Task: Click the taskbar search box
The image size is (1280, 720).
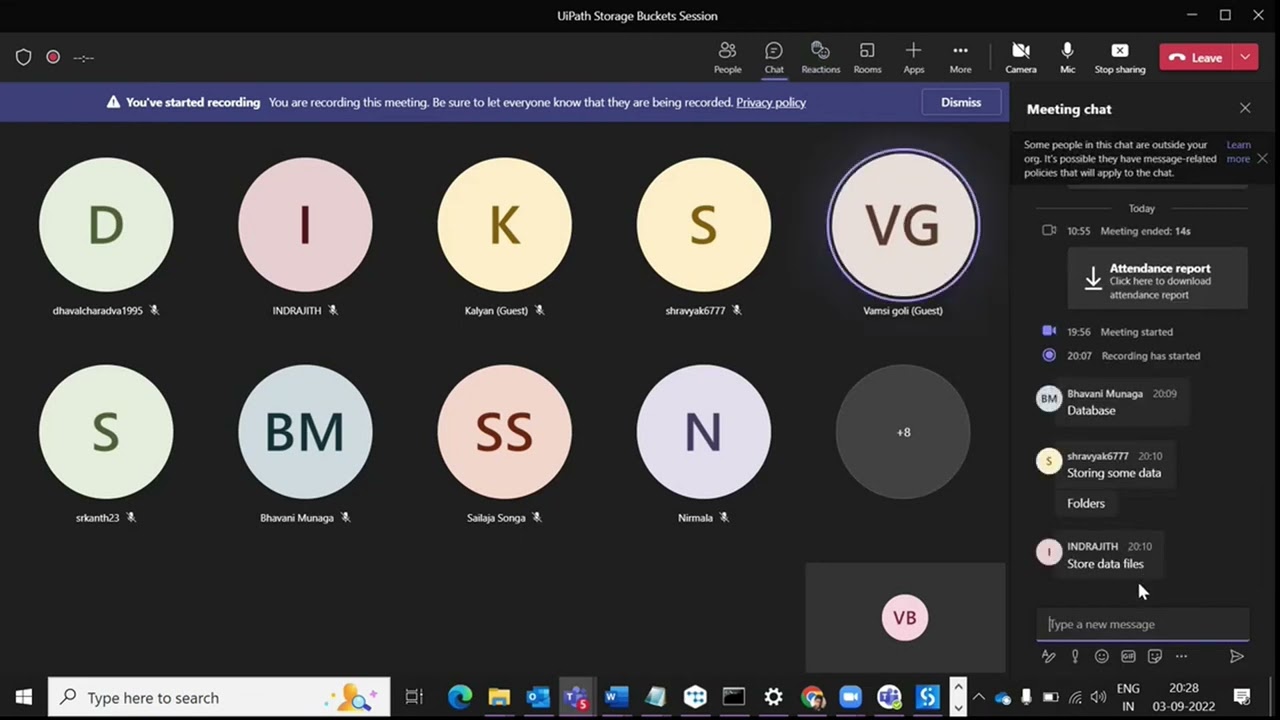Action: coord(219,697)
